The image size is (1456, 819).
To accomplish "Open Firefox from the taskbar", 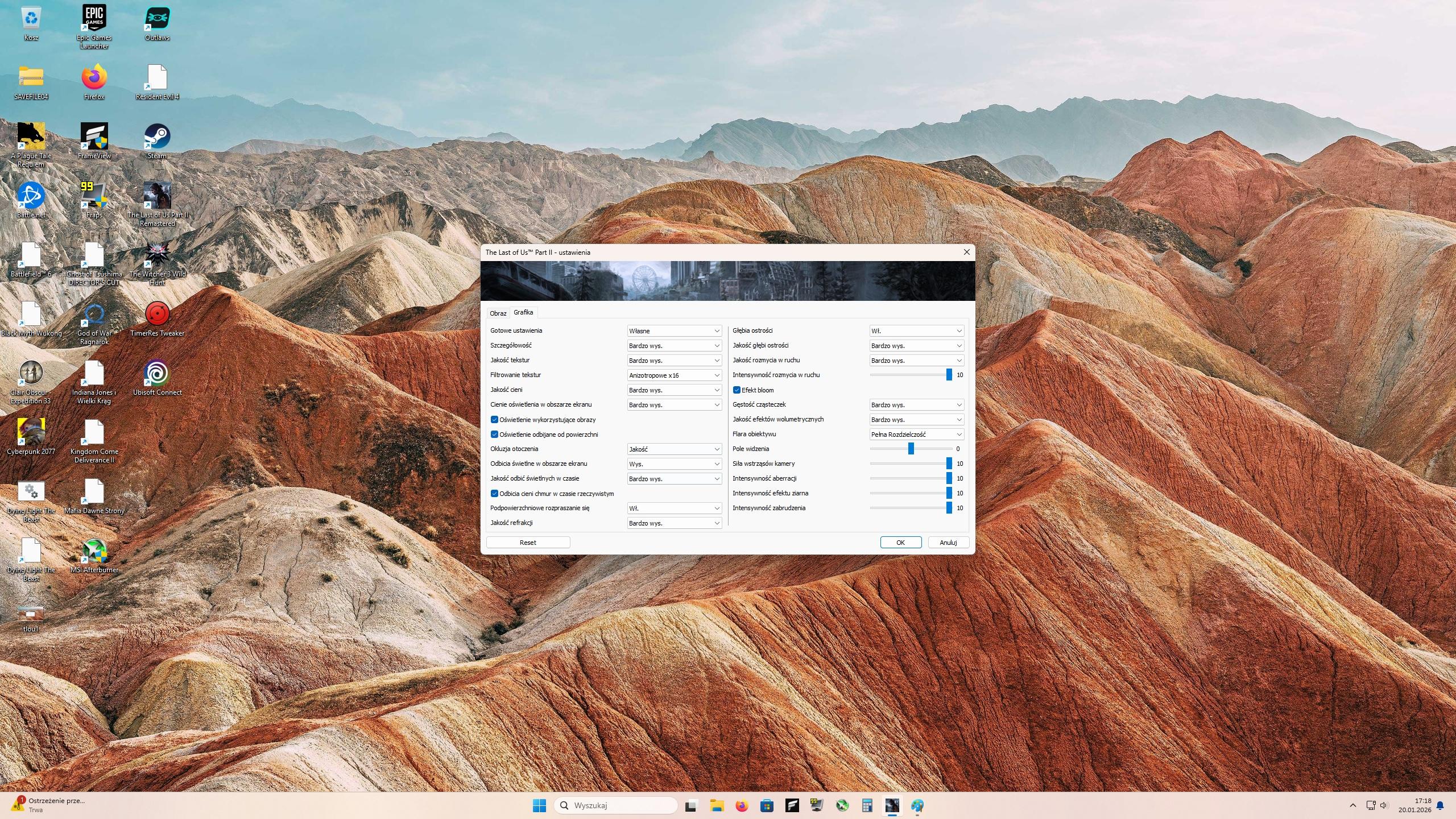I will point(742,805).
